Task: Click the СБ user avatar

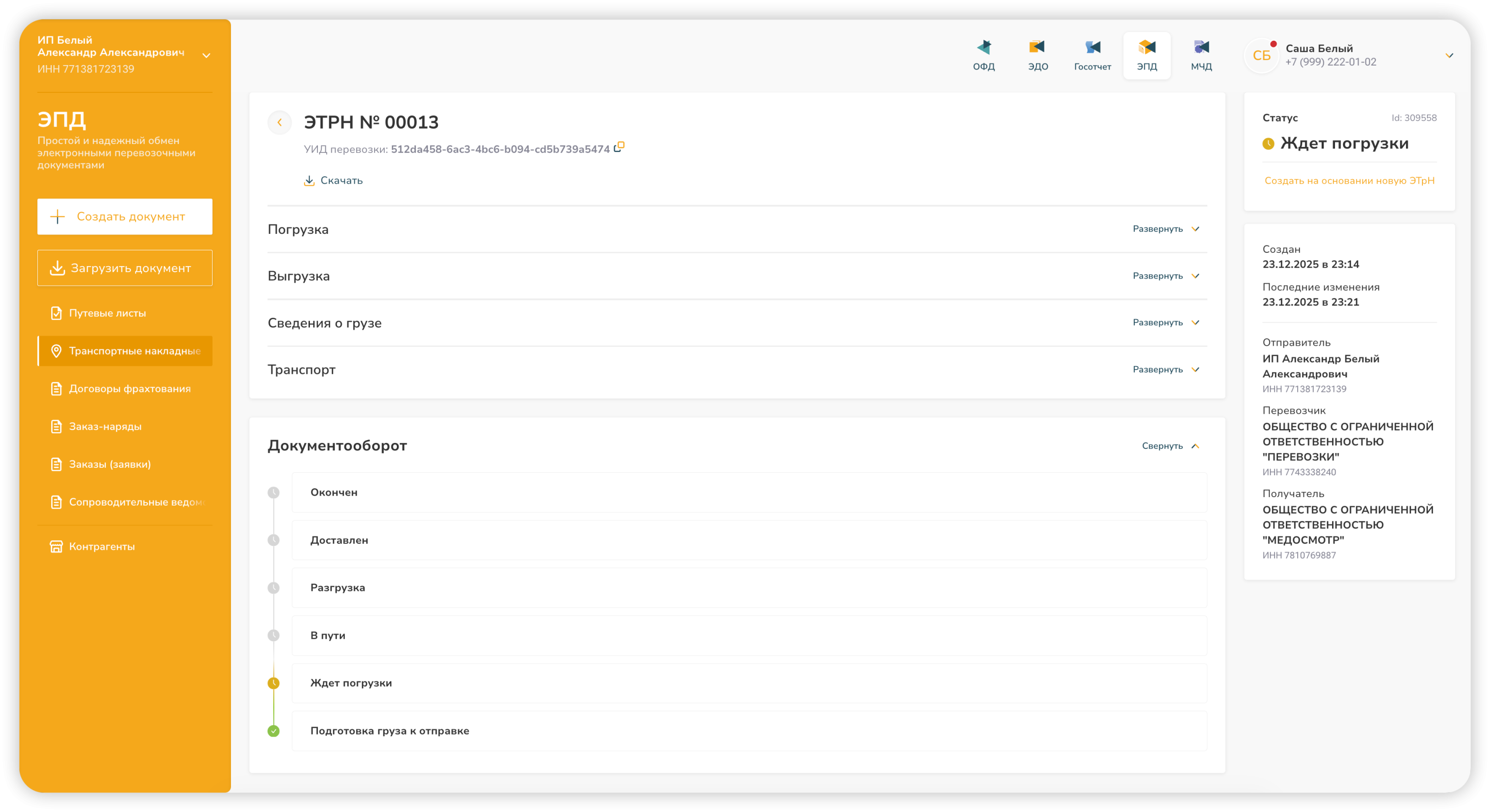Action: pos(1261,56)
